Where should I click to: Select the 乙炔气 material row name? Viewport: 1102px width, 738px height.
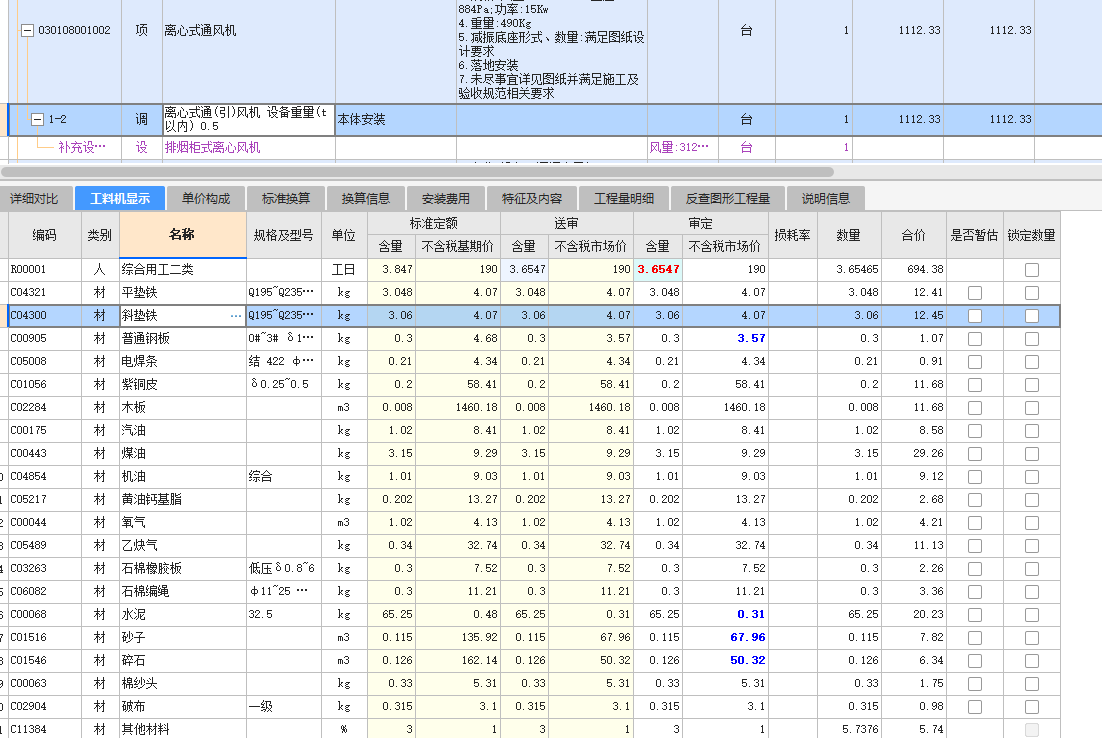(x=139, y=545)
